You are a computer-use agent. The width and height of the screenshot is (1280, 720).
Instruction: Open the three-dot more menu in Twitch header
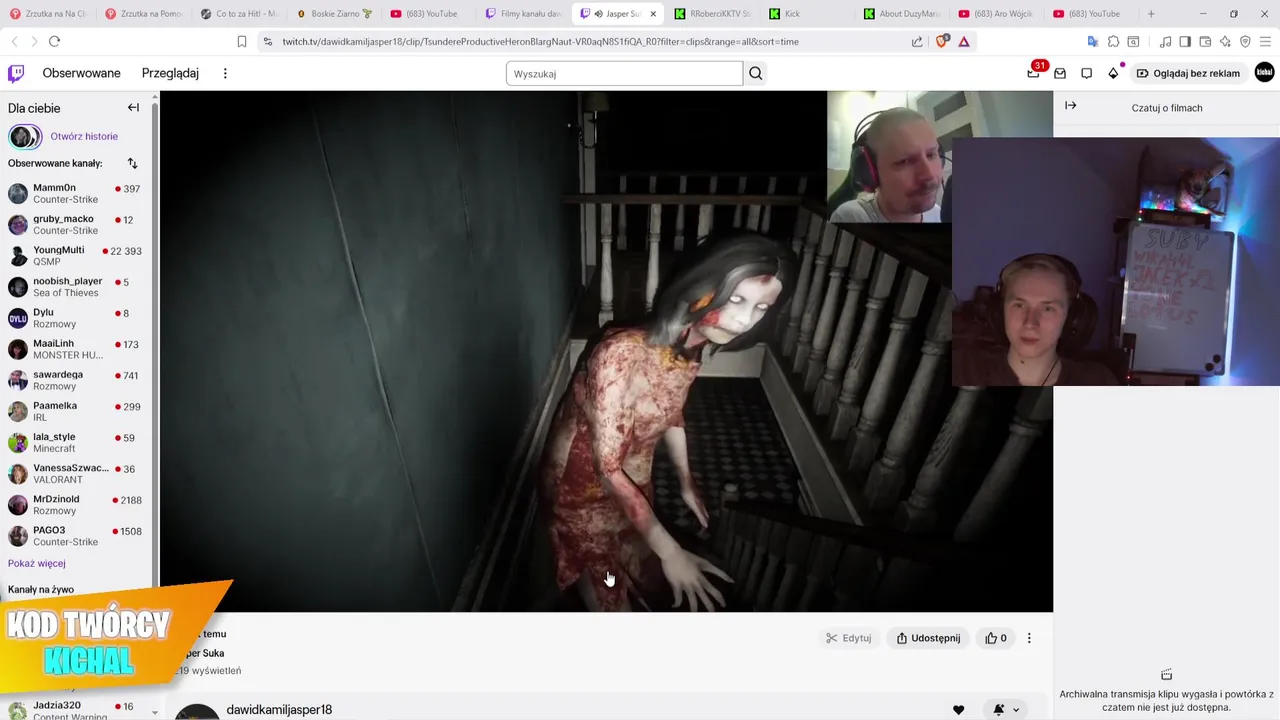point(225,73)
